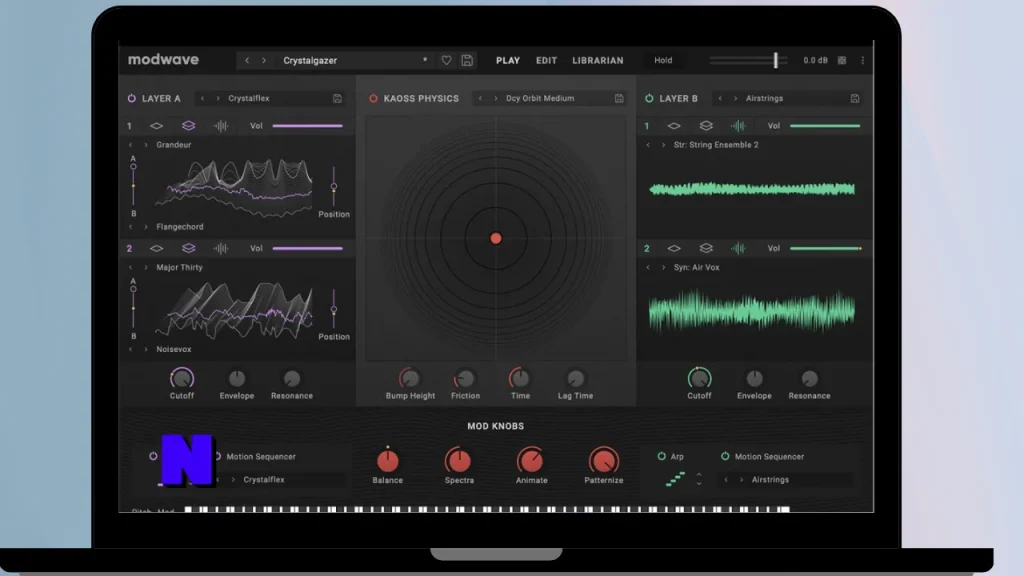Save the Crystalgazer performance with the disk icon
The width and height of the screenshot is (1024, 576).
click(467, 60)
